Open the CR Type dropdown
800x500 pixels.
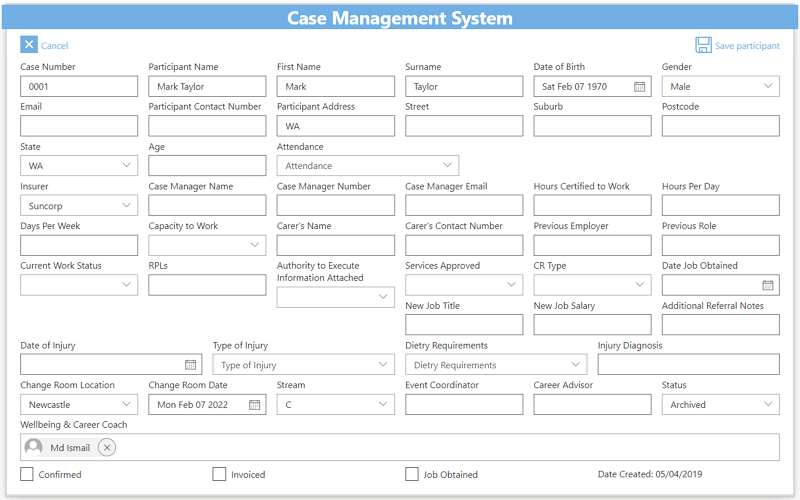pyautogui.click(x=592, y=285)
